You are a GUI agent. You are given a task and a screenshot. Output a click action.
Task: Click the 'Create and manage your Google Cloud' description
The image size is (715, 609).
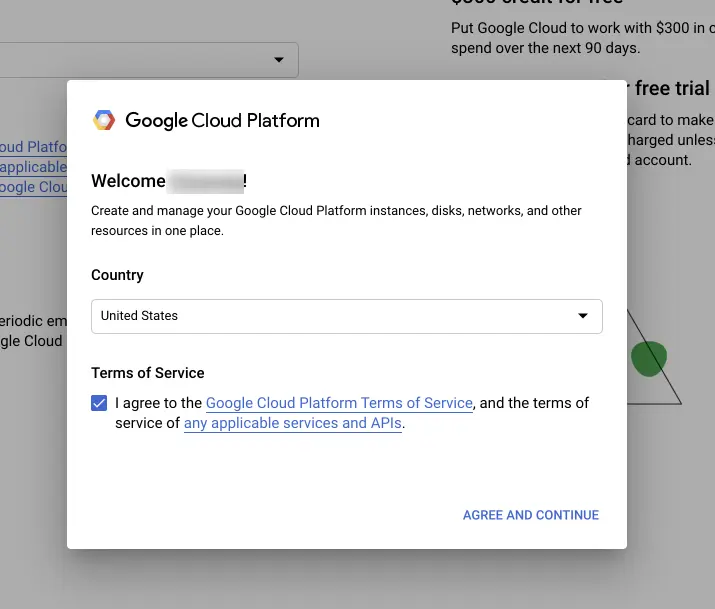coord(336,221)
